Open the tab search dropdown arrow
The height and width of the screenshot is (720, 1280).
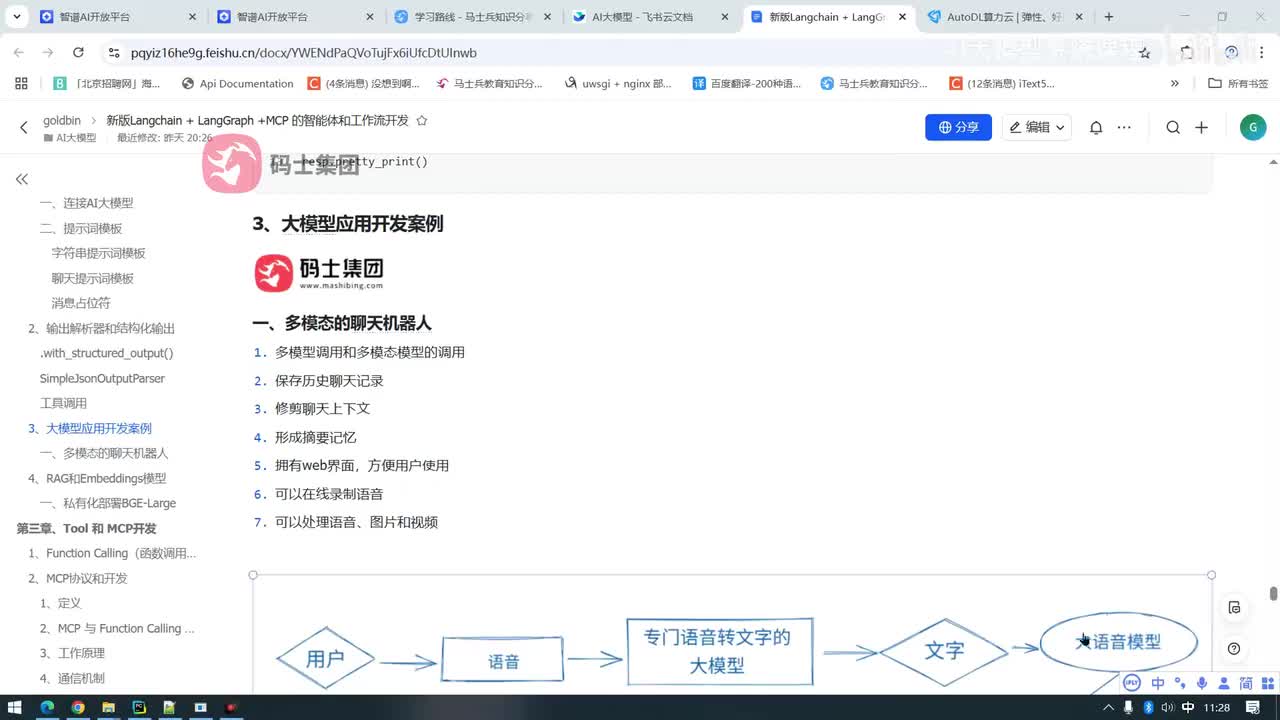pos(17,17)
